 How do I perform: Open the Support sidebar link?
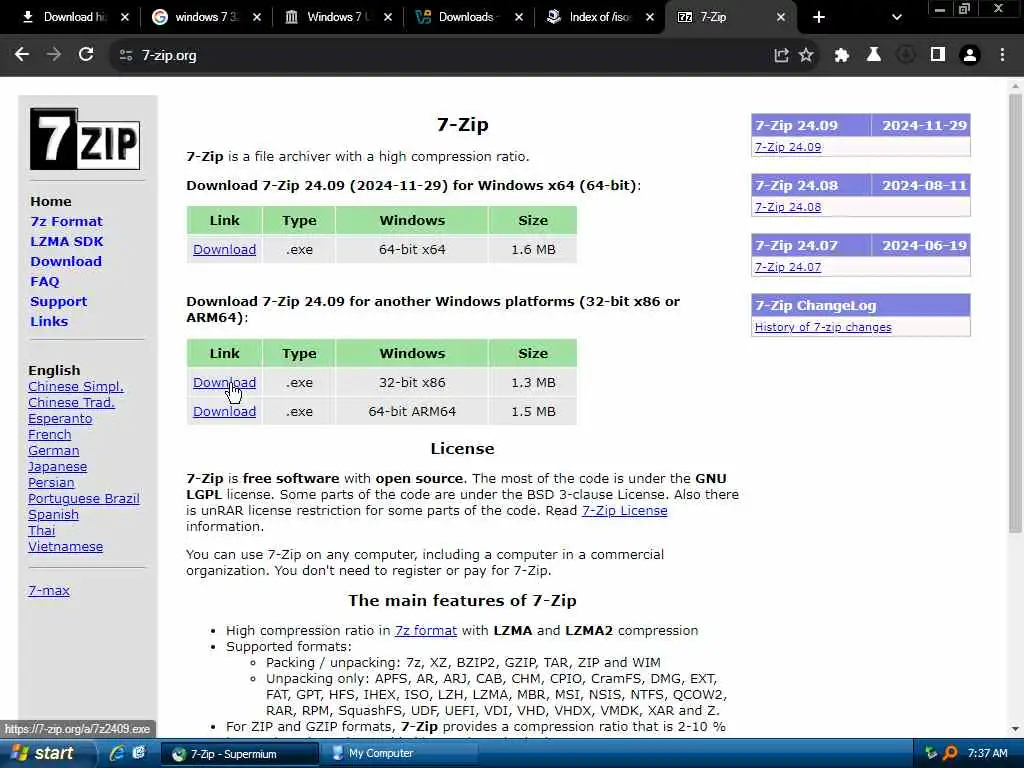[x=58, y=302]
